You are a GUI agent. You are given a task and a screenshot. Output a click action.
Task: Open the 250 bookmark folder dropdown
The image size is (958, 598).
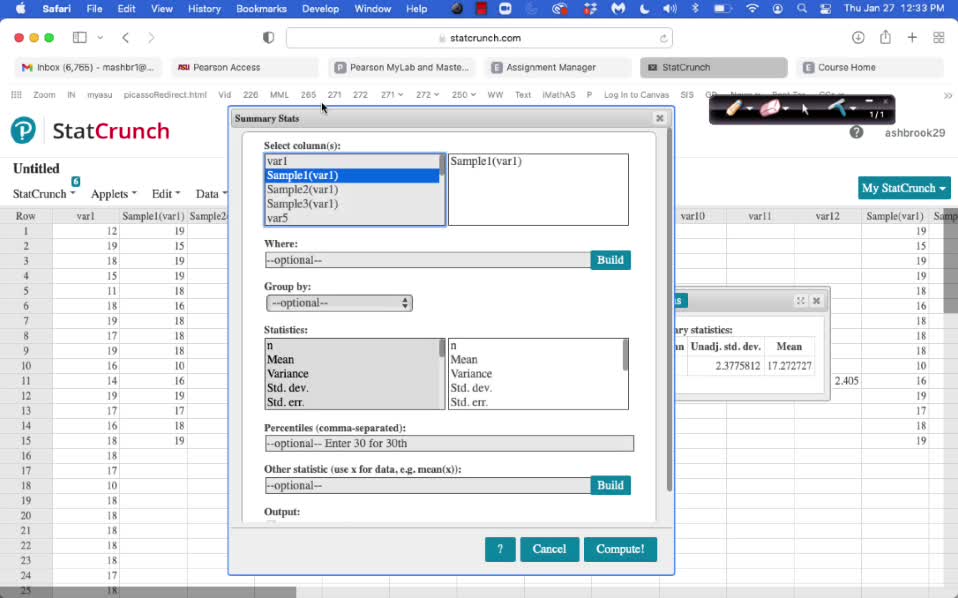click(464, 95)
